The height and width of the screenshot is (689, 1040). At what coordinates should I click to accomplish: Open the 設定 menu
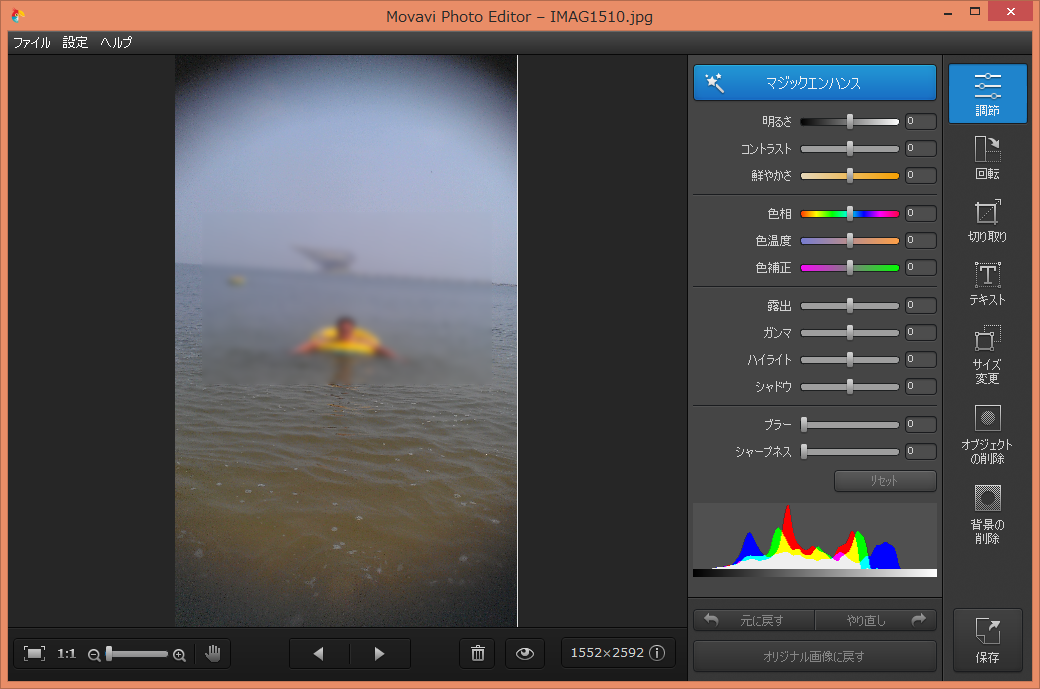[x=75, y=42]
